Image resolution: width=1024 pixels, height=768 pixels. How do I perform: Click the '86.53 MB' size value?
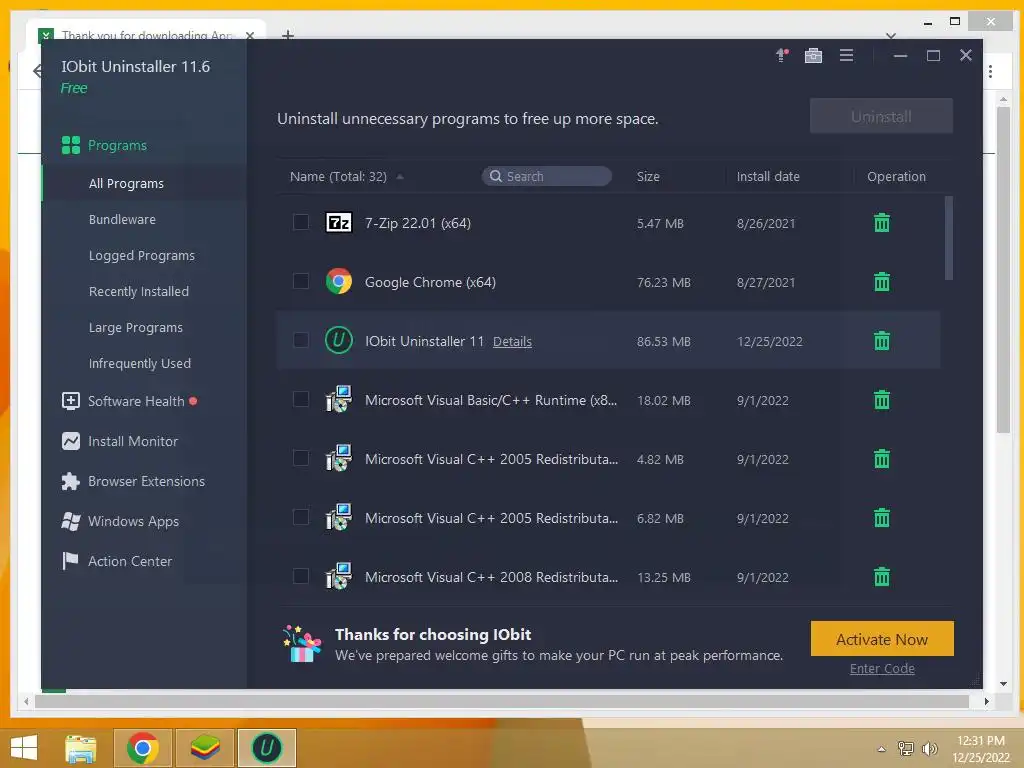coord(664,341)
